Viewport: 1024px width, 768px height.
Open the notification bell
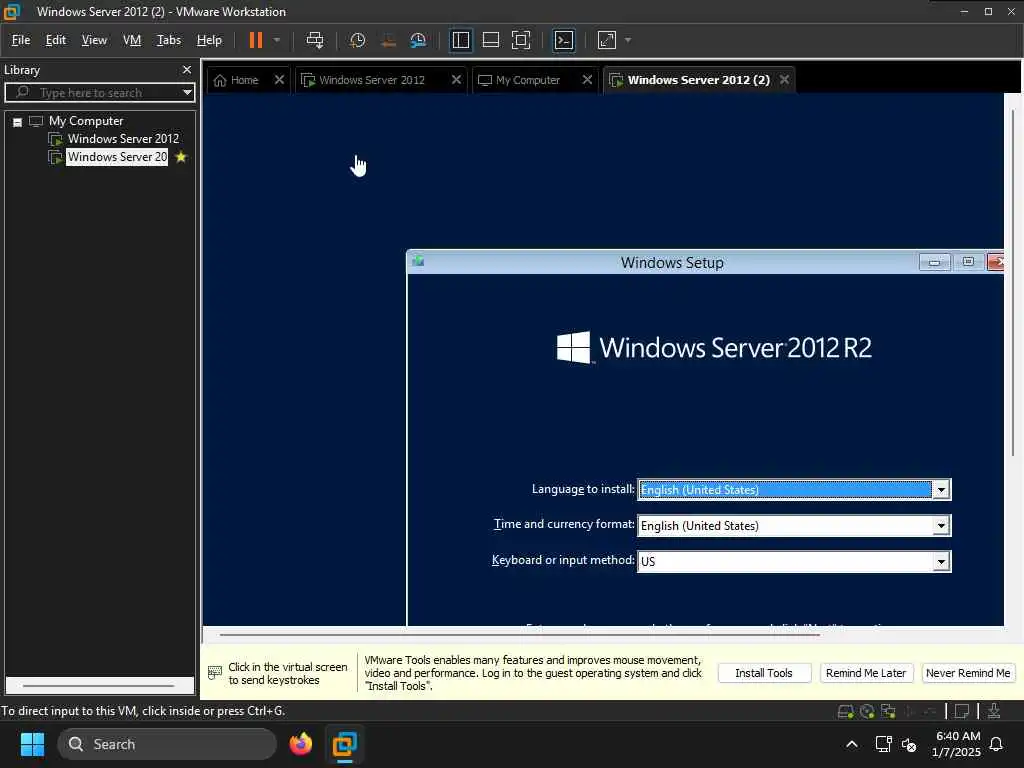click(x=997, y=744)
